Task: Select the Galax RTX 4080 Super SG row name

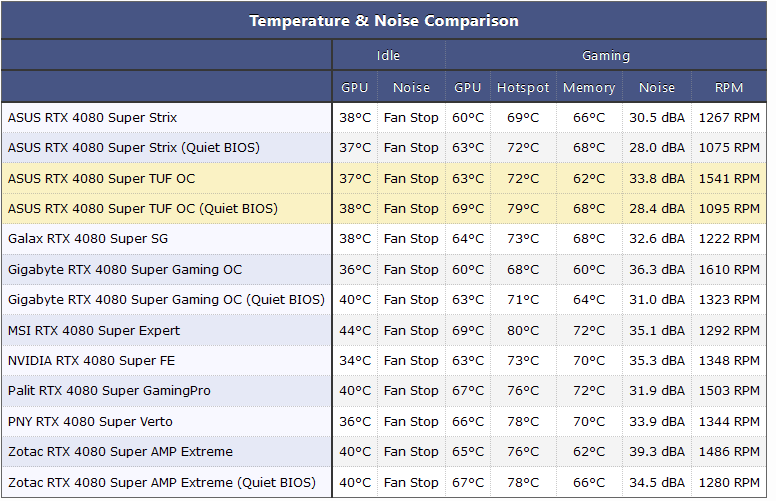Action: [88, 239]
